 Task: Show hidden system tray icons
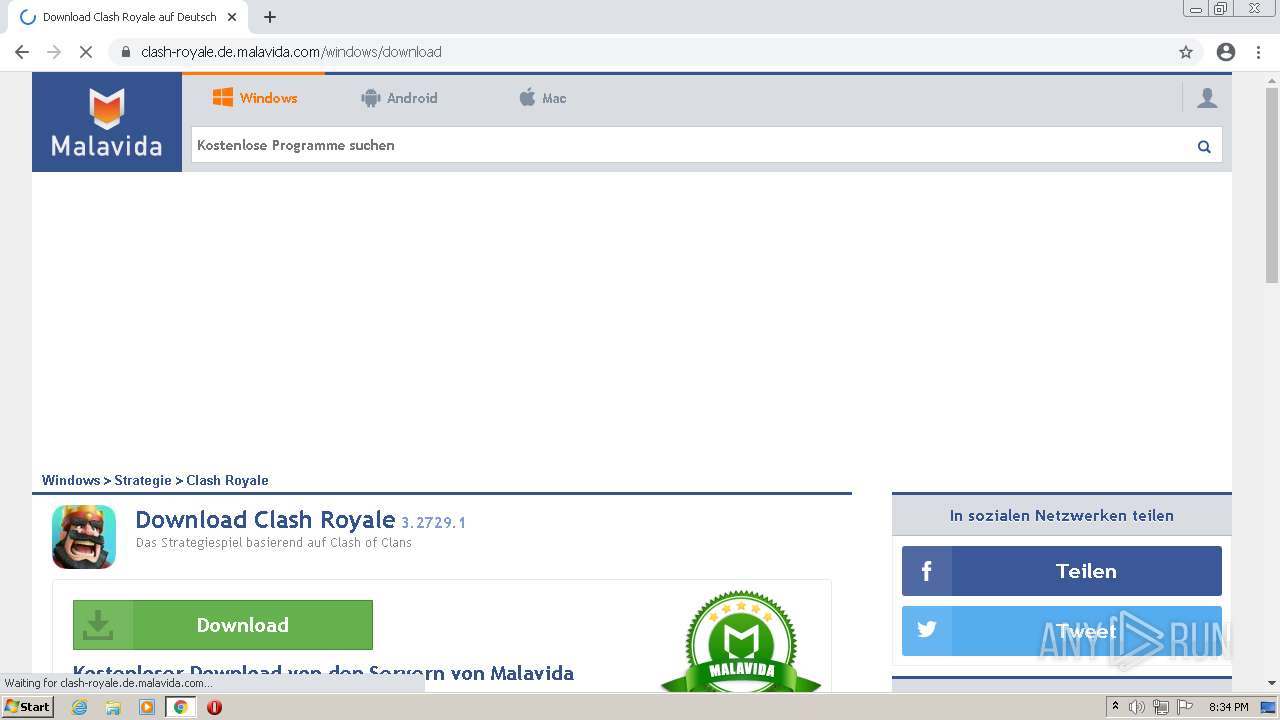1116,707
